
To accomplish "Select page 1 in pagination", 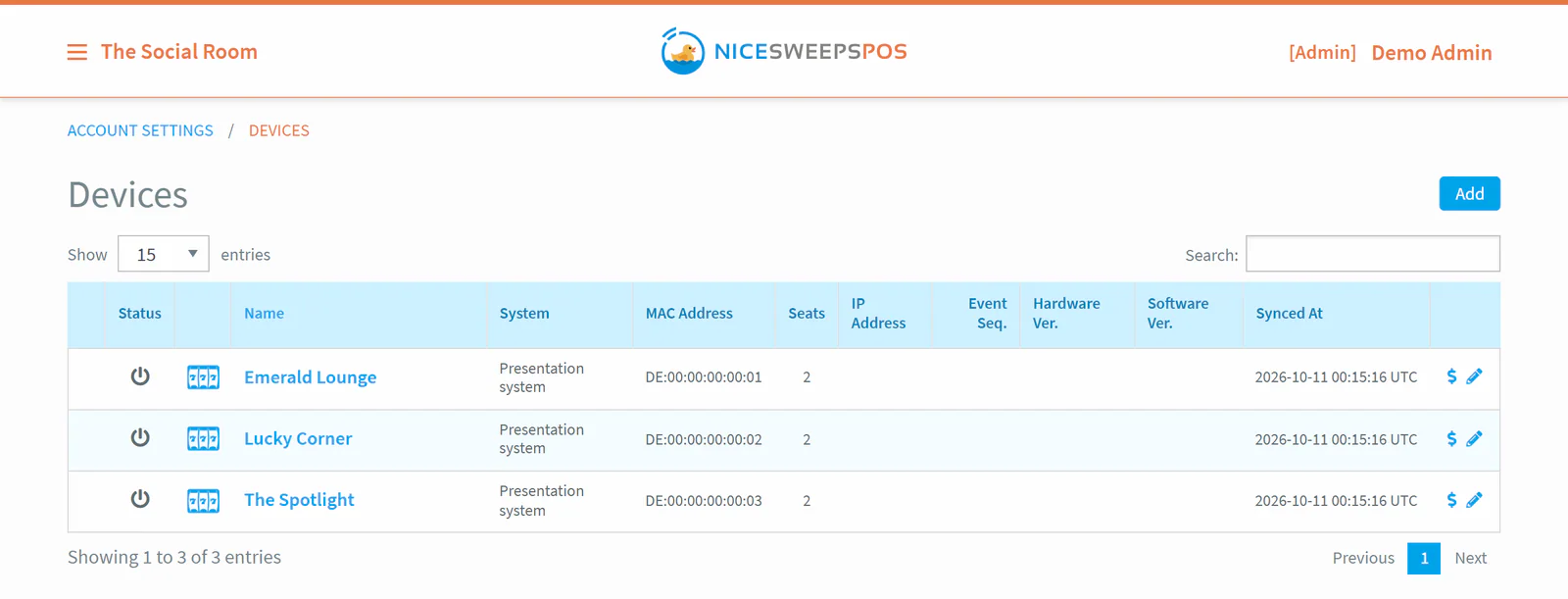I will 1424,558.
